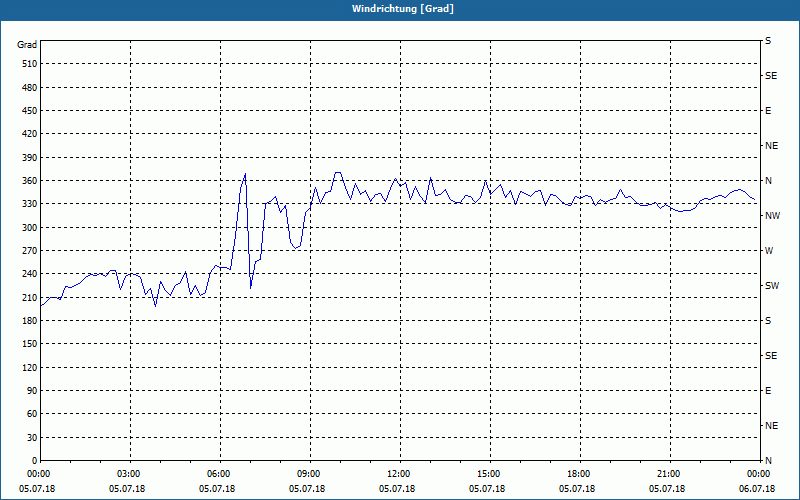800x500 pixels.
Task: Click the SW compass direction label
Action: (x=772, y=286)
